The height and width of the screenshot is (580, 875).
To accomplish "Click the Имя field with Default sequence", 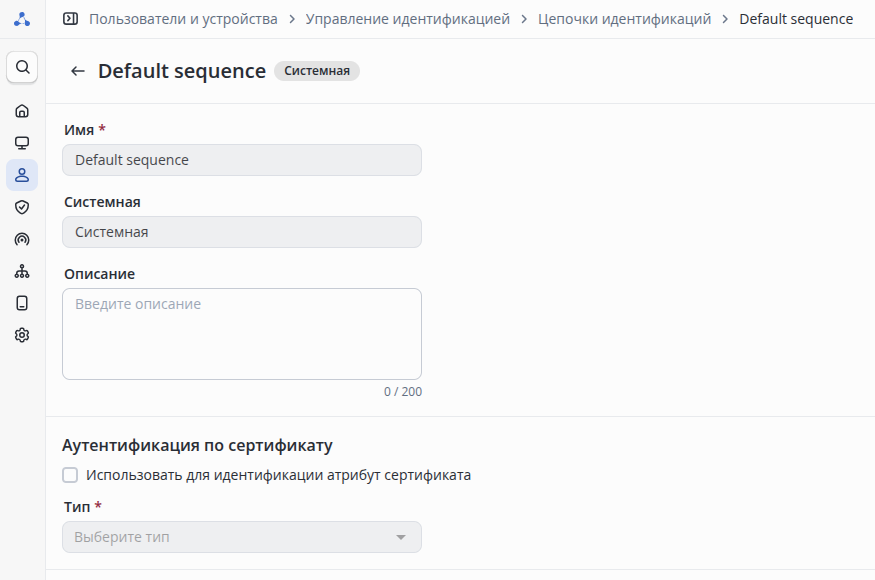I will point(241,160).
